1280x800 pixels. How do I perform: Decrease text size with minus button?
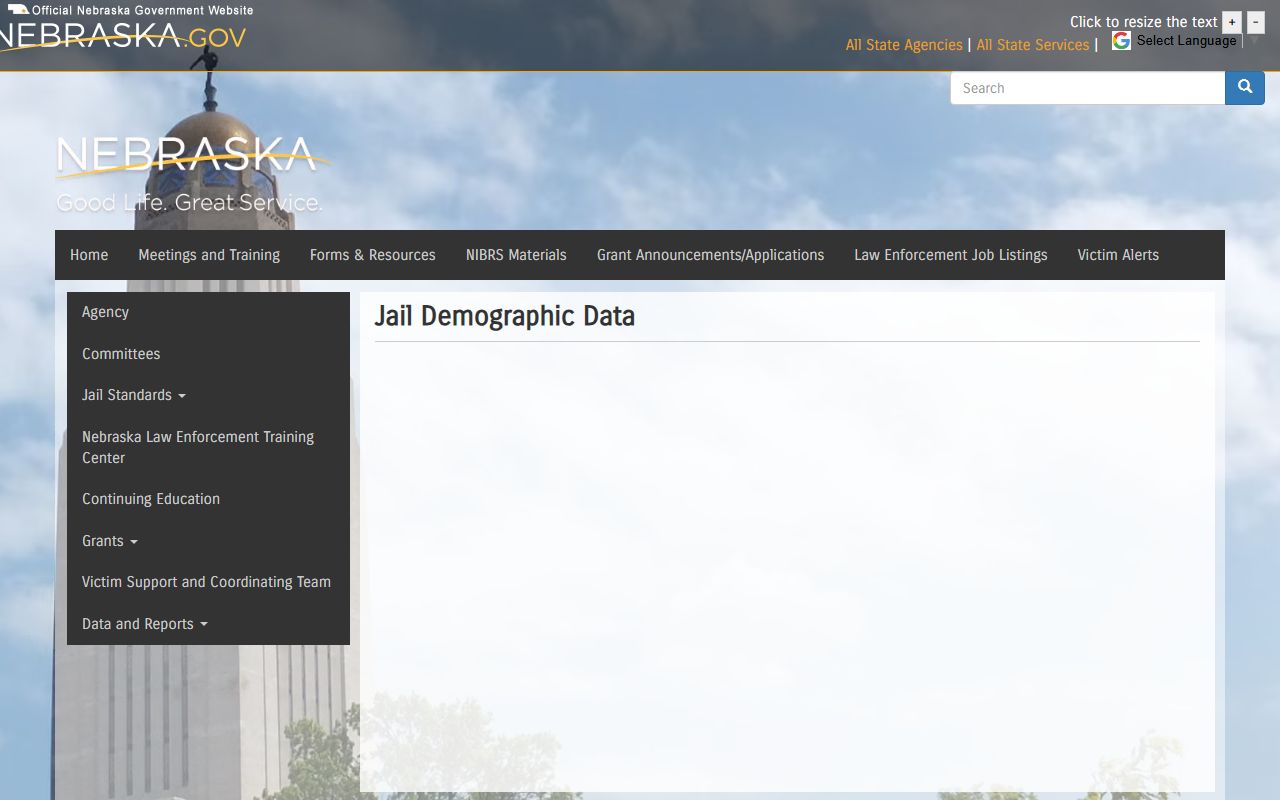click(1256, 22)
